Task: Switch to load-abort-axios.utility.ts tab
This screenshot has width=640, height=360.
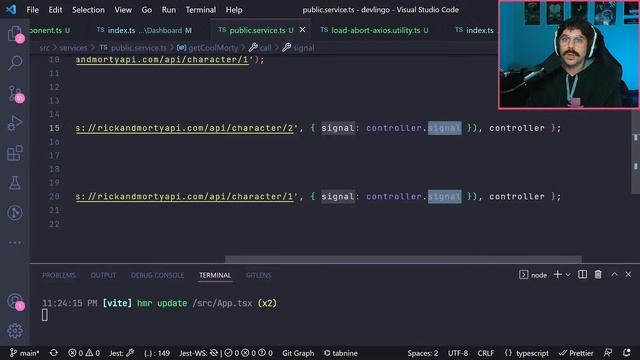Action: [x=374, y=30]
